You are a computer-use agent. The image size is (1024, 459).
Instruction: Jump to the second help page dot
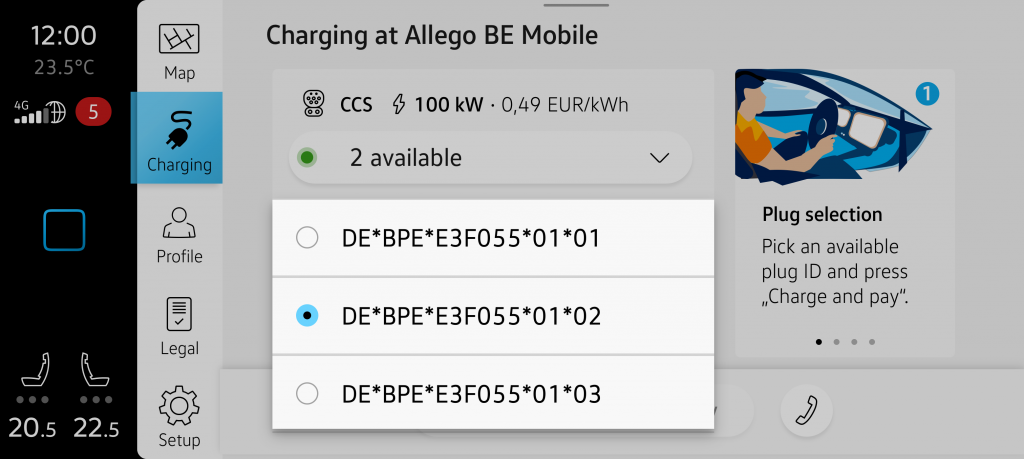click(837, 342)
